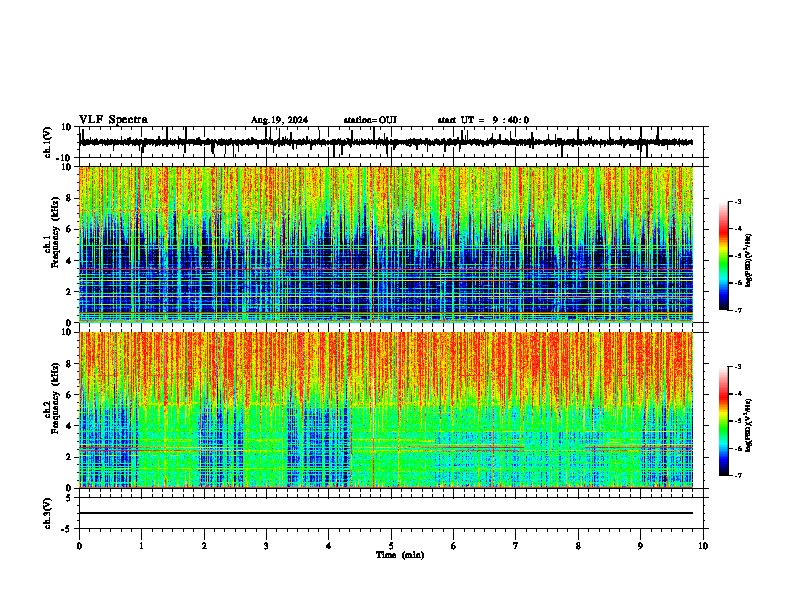Click time axis tick label "4"
The height and width of the screenshot is (612, 792).
pyautogui.click(x=329, y=546)
